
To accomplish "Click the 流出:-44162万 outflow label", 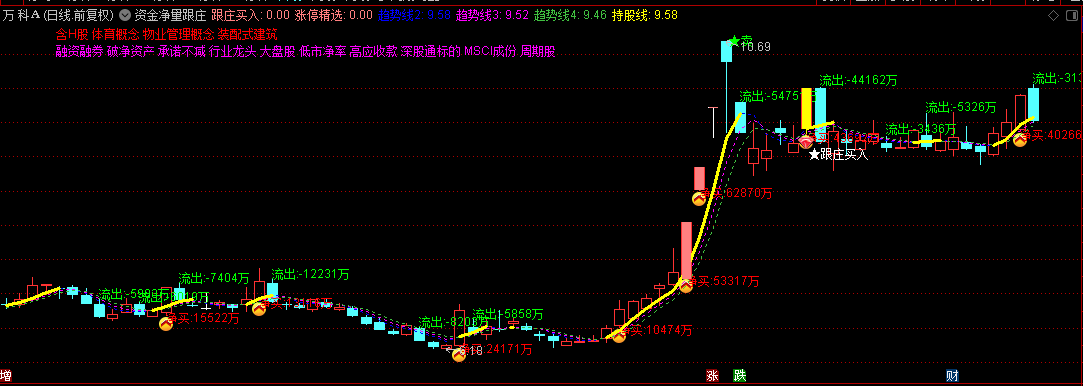I will [x=859, y=81].
